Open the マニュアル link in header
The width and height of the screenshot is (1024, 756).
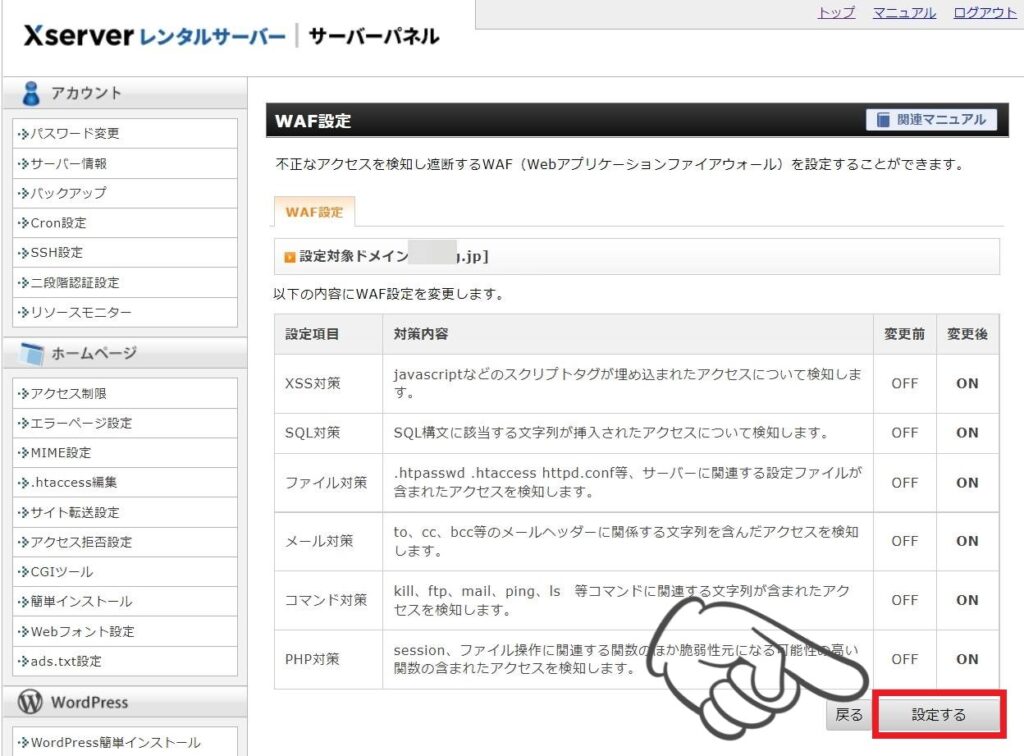click(904, 13)
